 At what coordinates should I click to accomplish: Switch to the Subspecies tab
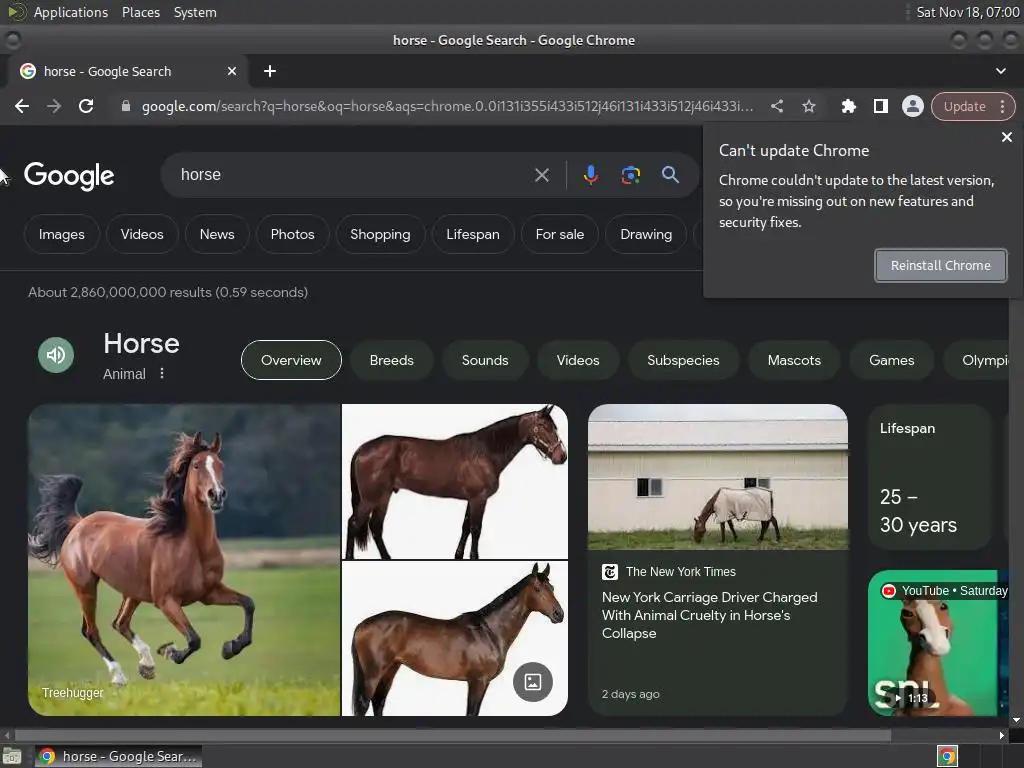click(683, 360)
